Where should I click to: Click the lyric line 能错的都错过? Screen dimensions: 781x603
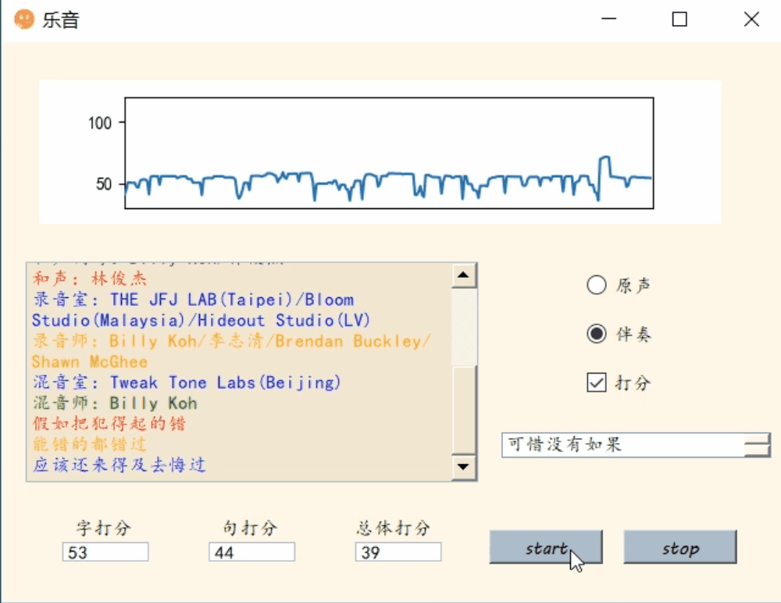click(x=90, y=444)
